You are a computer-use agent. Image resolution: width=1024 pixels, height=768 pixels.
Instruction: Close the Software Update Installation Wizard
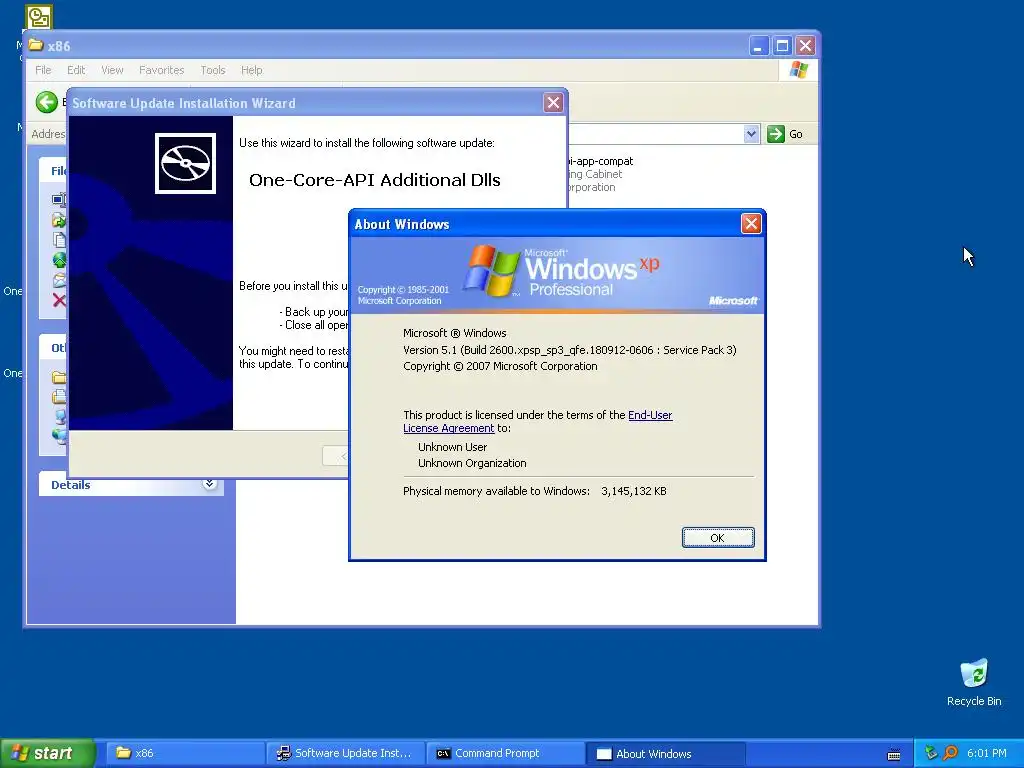[x=553, y=103]
